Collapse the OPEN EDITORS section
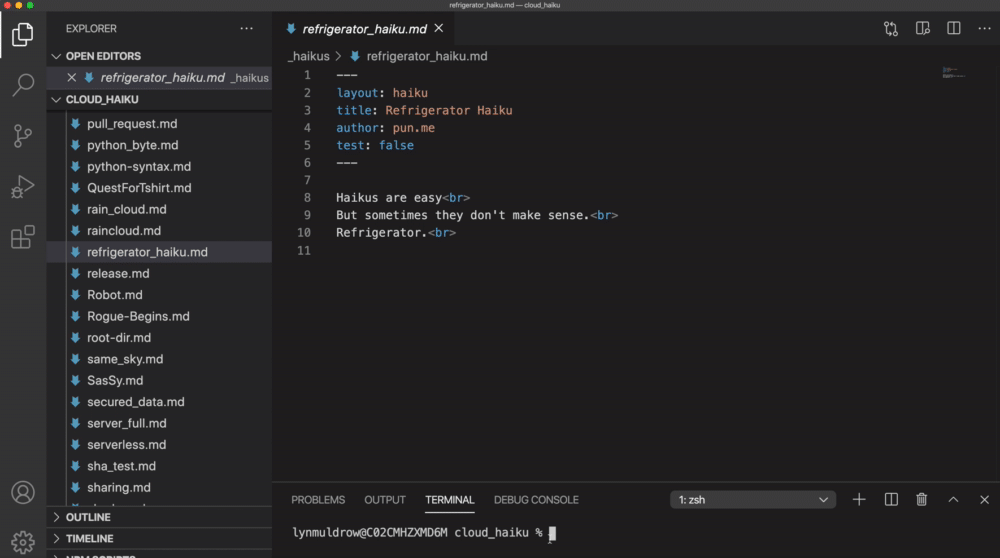 tap(159, 56)
